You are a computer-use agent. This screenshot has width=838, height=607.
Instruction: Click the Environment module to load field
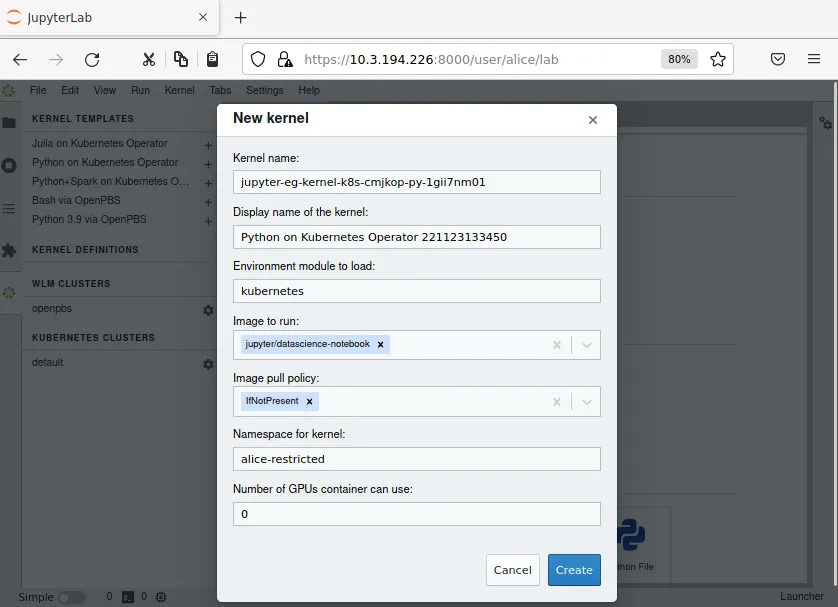coord(417,291)
